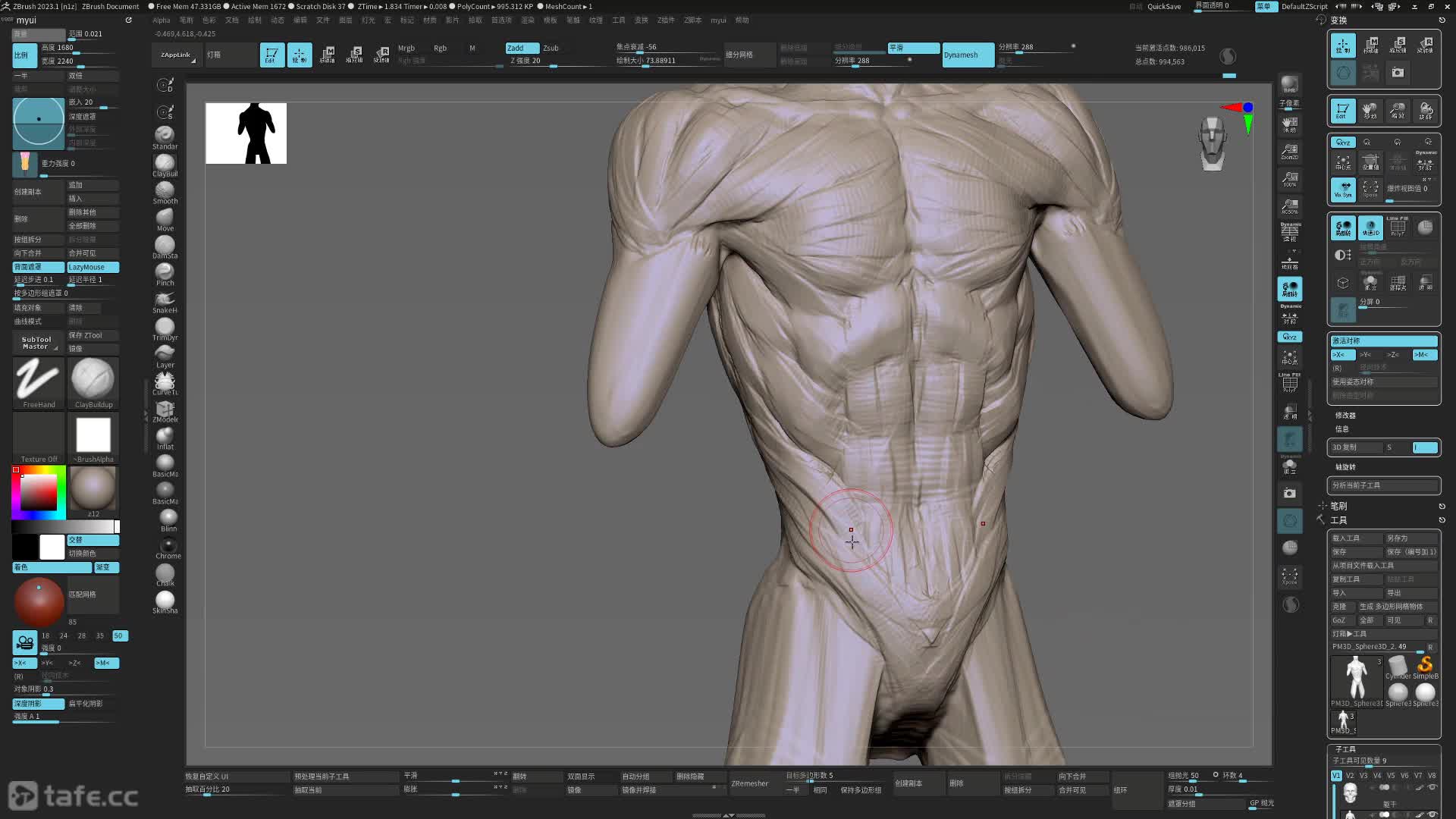Click the ZRemesher button

point(749,783)
